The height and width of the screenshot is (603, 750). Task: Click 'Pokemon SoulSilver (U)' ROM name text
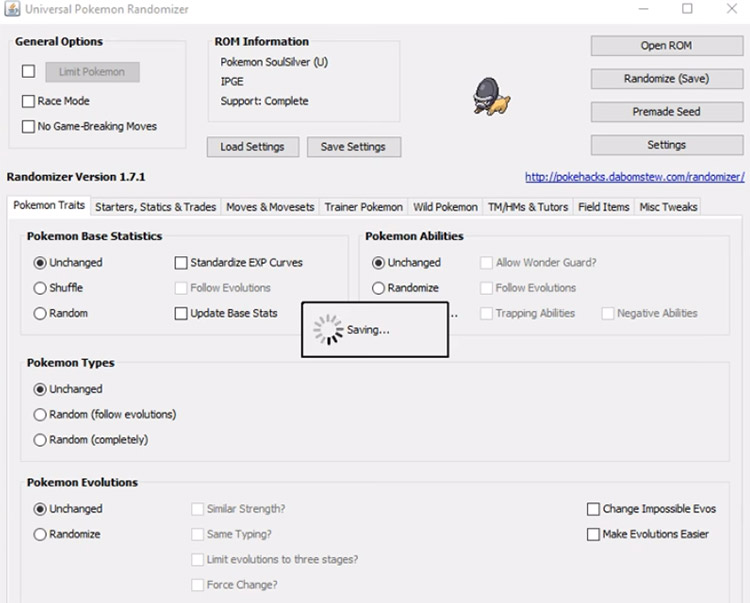click(x=274, y=62)
